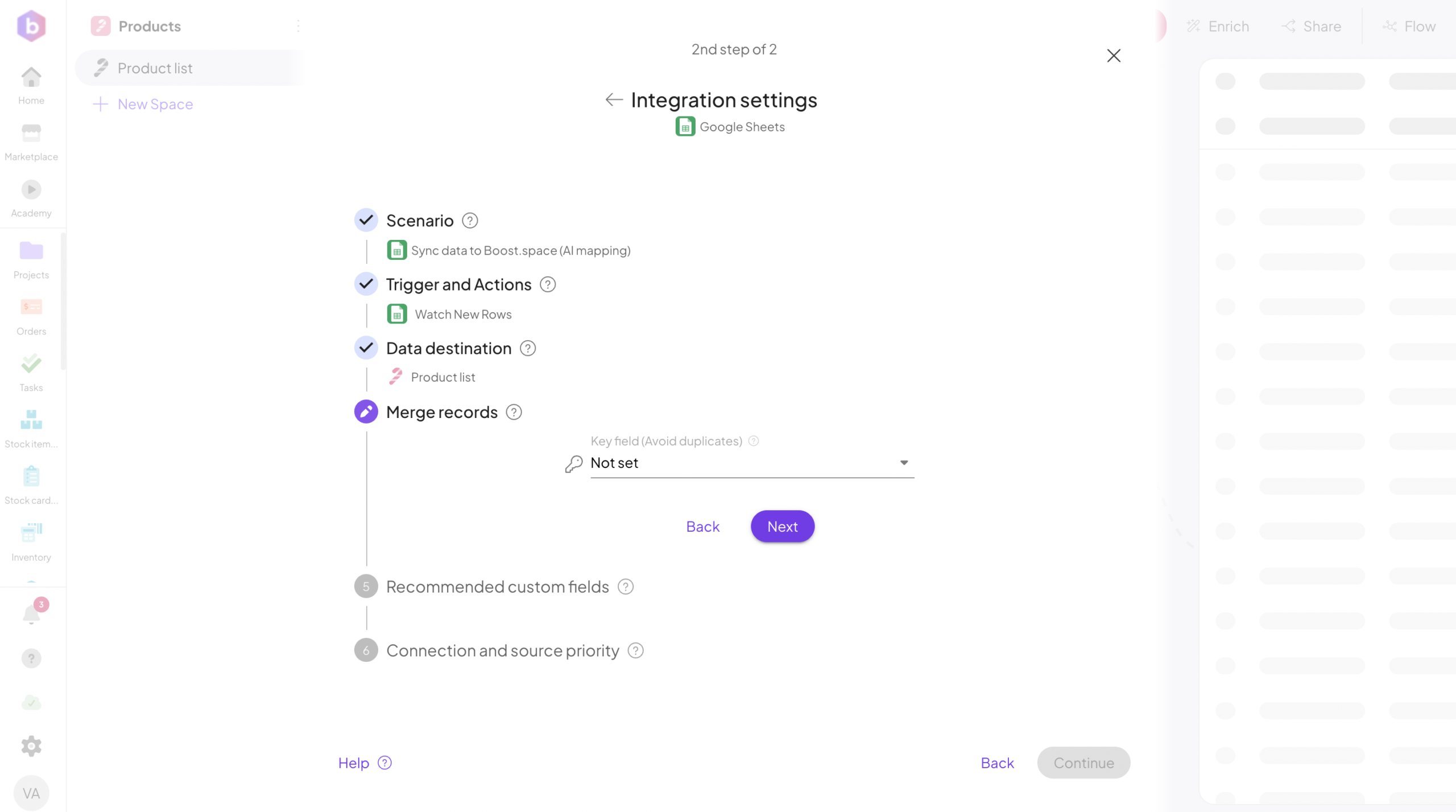Screen dimensions: 1456x812
Task: Select the Trigger and Actions checked step
Action: tap(366, 284)
